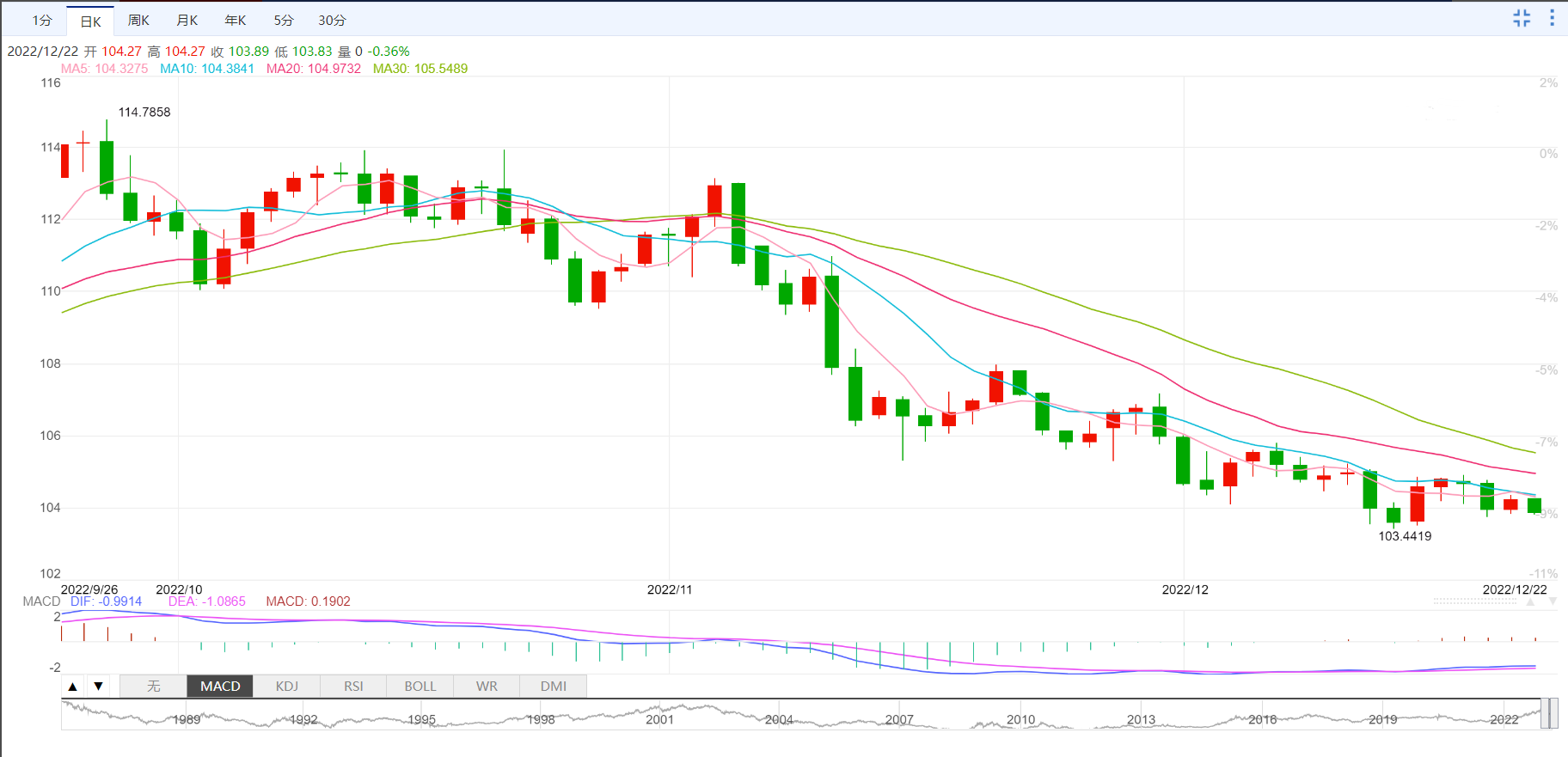Show the BOLL indicator

coord(420,686)
